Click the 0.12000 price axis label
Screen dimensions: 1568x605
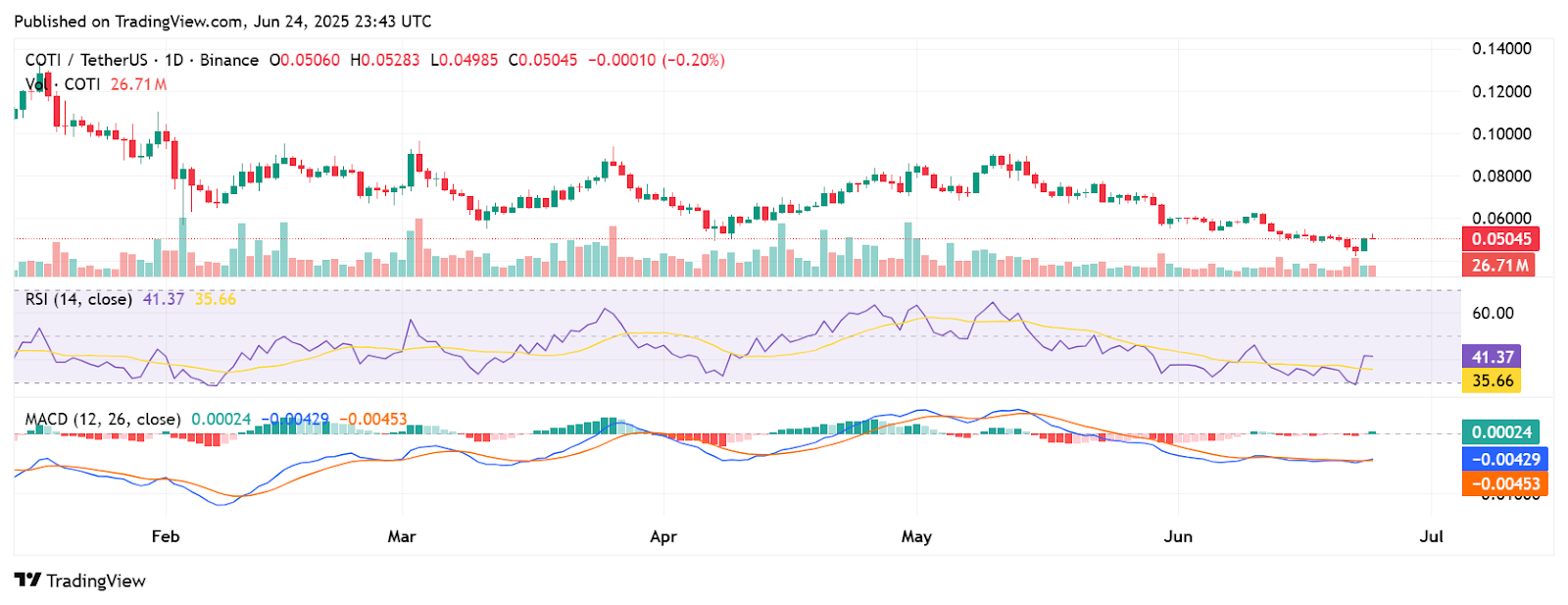pos(1501,91)
